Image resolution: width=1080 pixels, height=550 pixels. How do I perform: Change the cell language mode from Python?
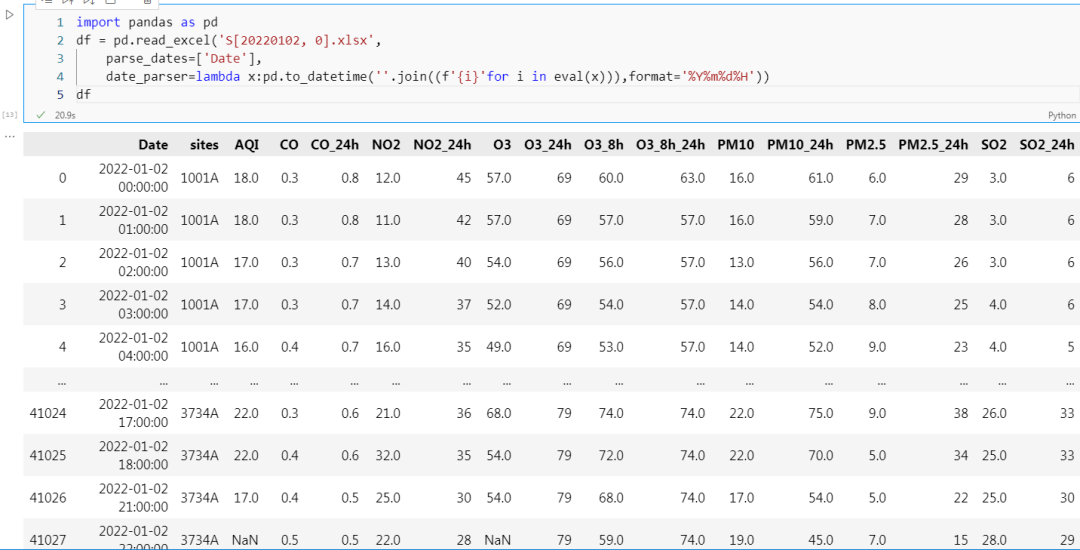click(1061, 116)
